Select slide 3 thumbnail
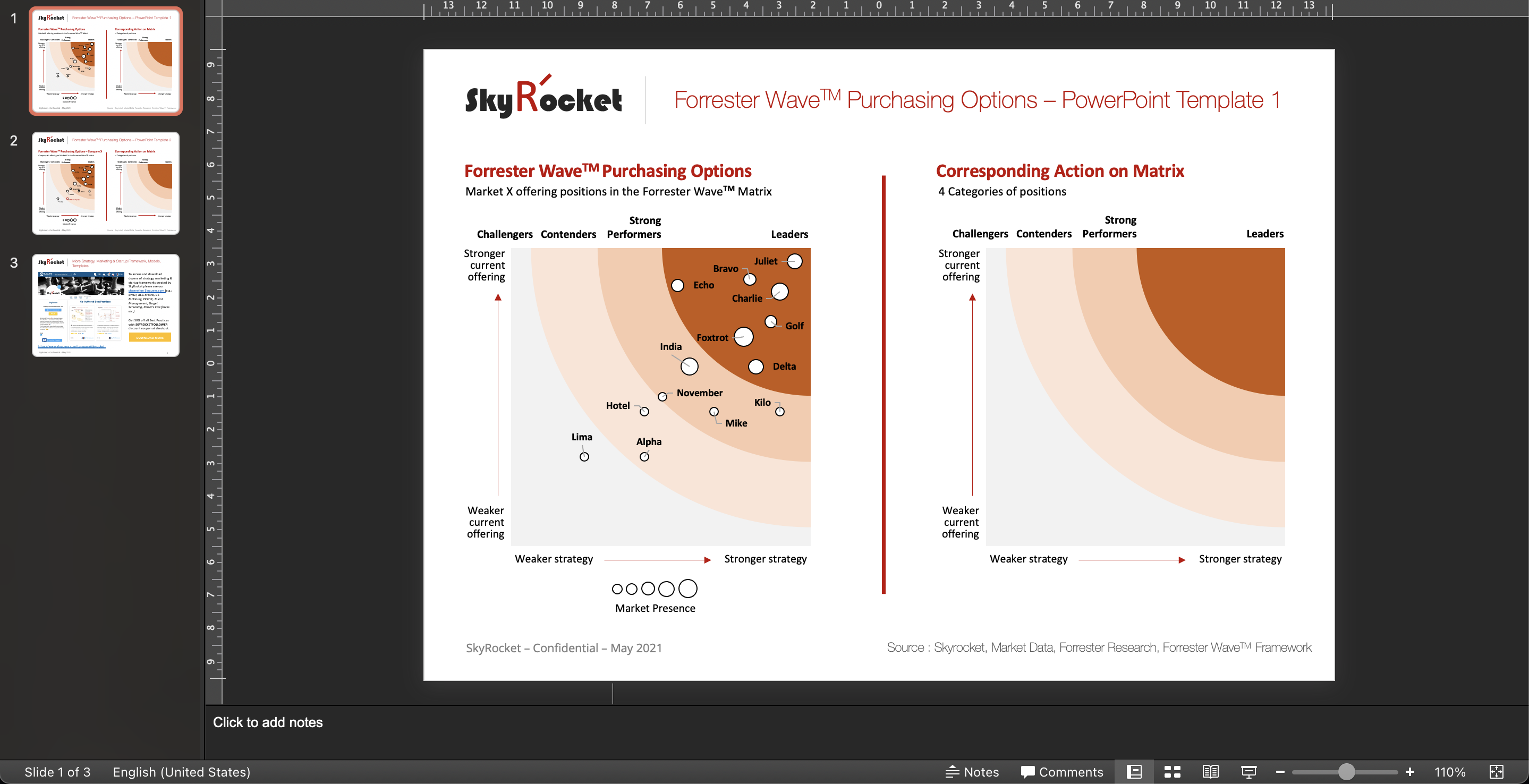This screenshot has width=1529, height=784. tap(106, 305)
